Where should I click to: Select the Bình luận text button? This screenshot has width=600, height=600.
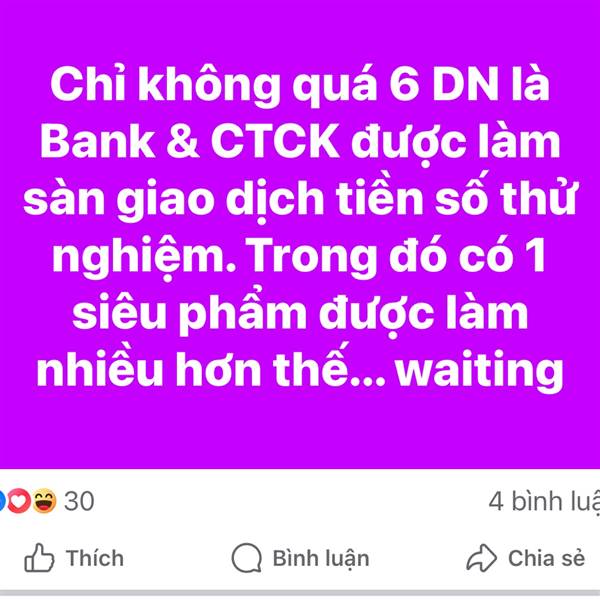tap(321, 558)
